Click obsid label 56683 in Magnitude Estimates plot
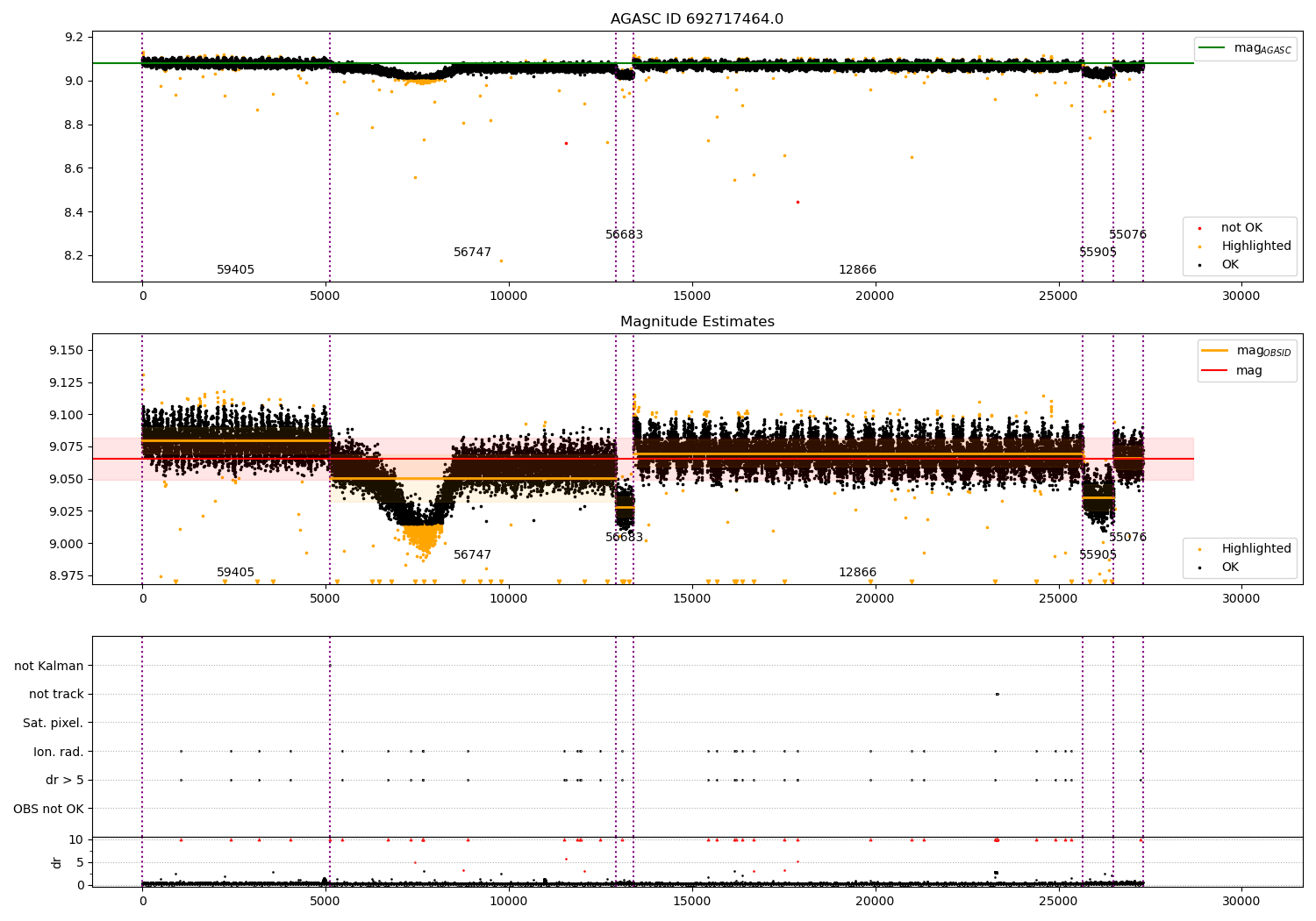Screen dimensions: 1316x921 pyautogui.click(x=624, y=538)
